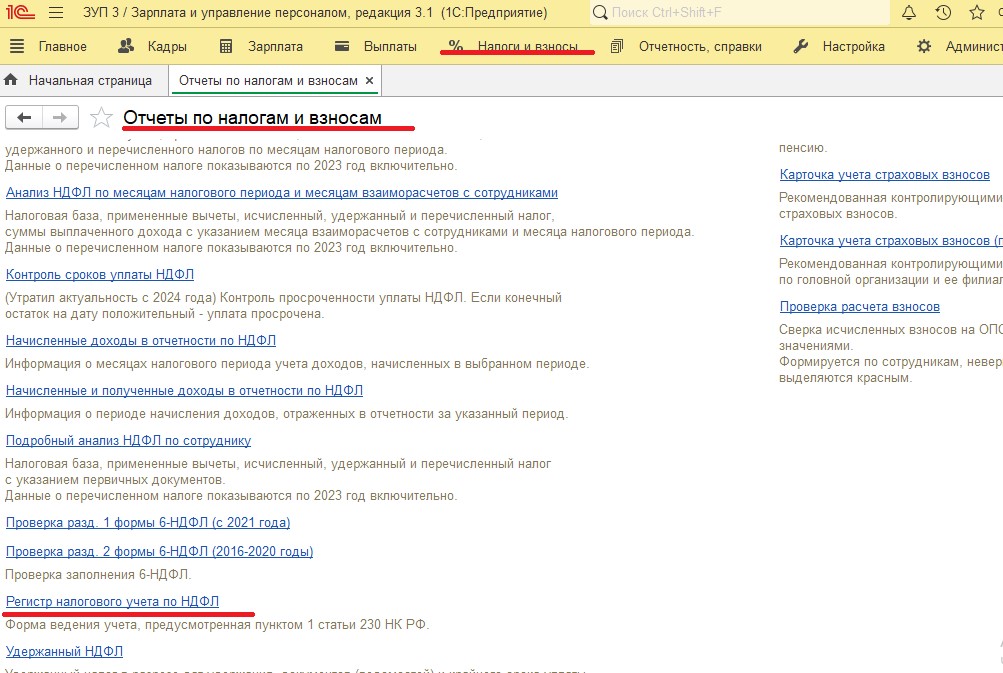This screenshot has height=673, width=1003.
Task: Open Проверка разд. 2 формы 6-НДФЛ link
Action: pos(159,551)
